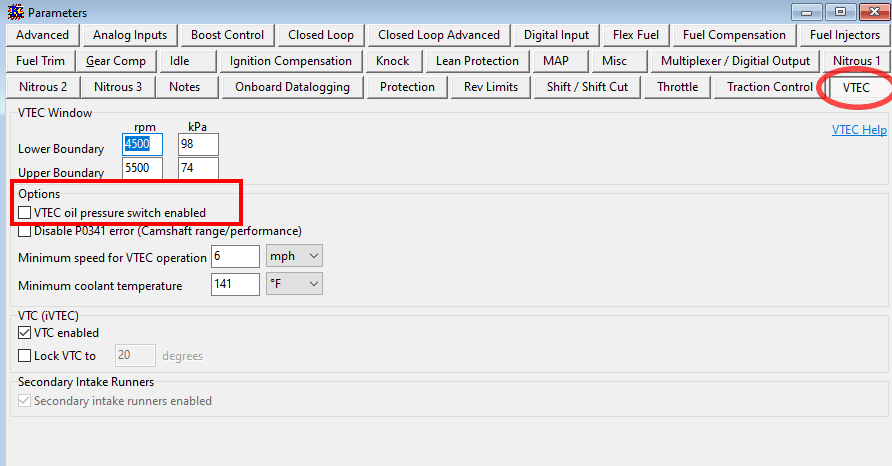Close the Parameters window
Image resolution: width=892 pixels, height=466 pixels.
coord(874,12)
